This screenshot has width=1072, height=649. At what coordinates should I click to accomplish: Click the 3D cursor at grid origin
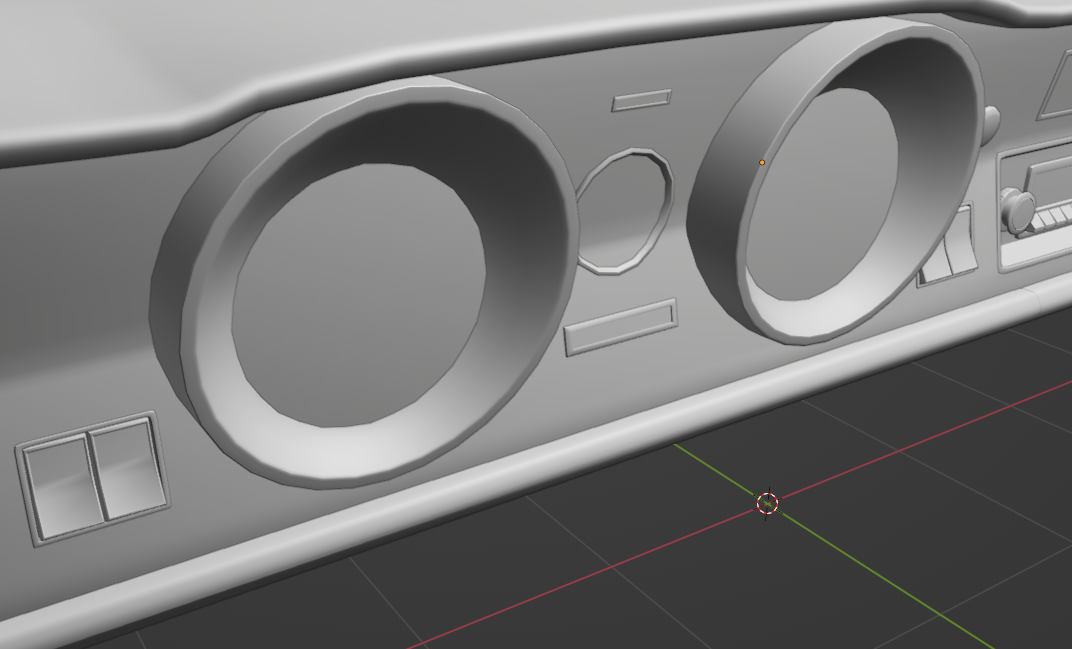pyautogui.click(x=767, y=503)
